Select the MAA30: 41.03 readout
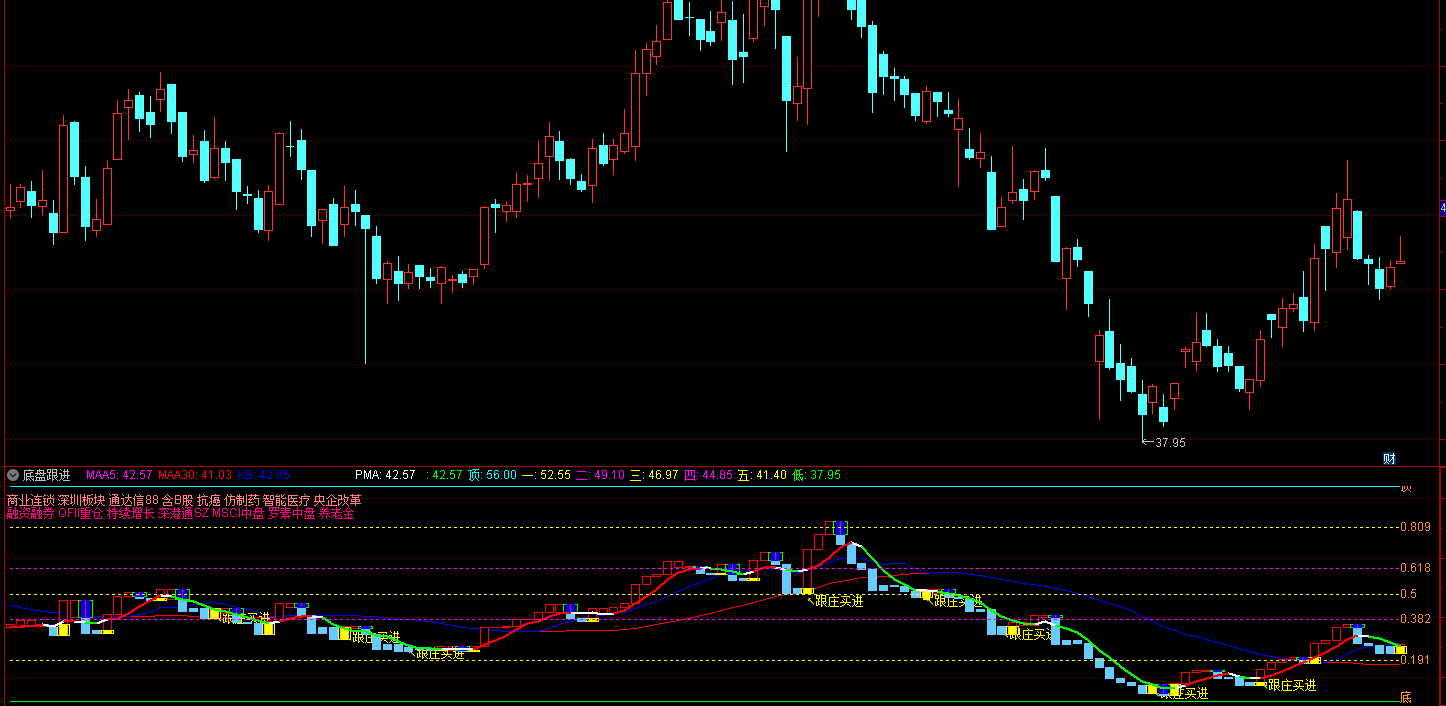Viewport: 1446px width, 706px height. click(195, 475)
